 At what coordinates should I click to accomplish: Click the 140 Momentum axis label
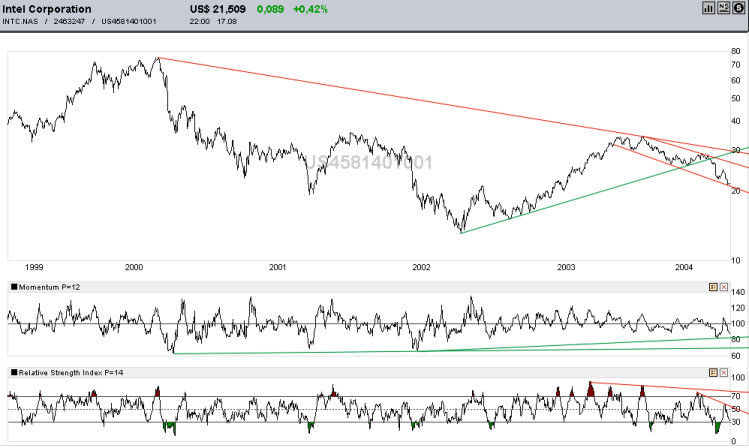point(738,292)
